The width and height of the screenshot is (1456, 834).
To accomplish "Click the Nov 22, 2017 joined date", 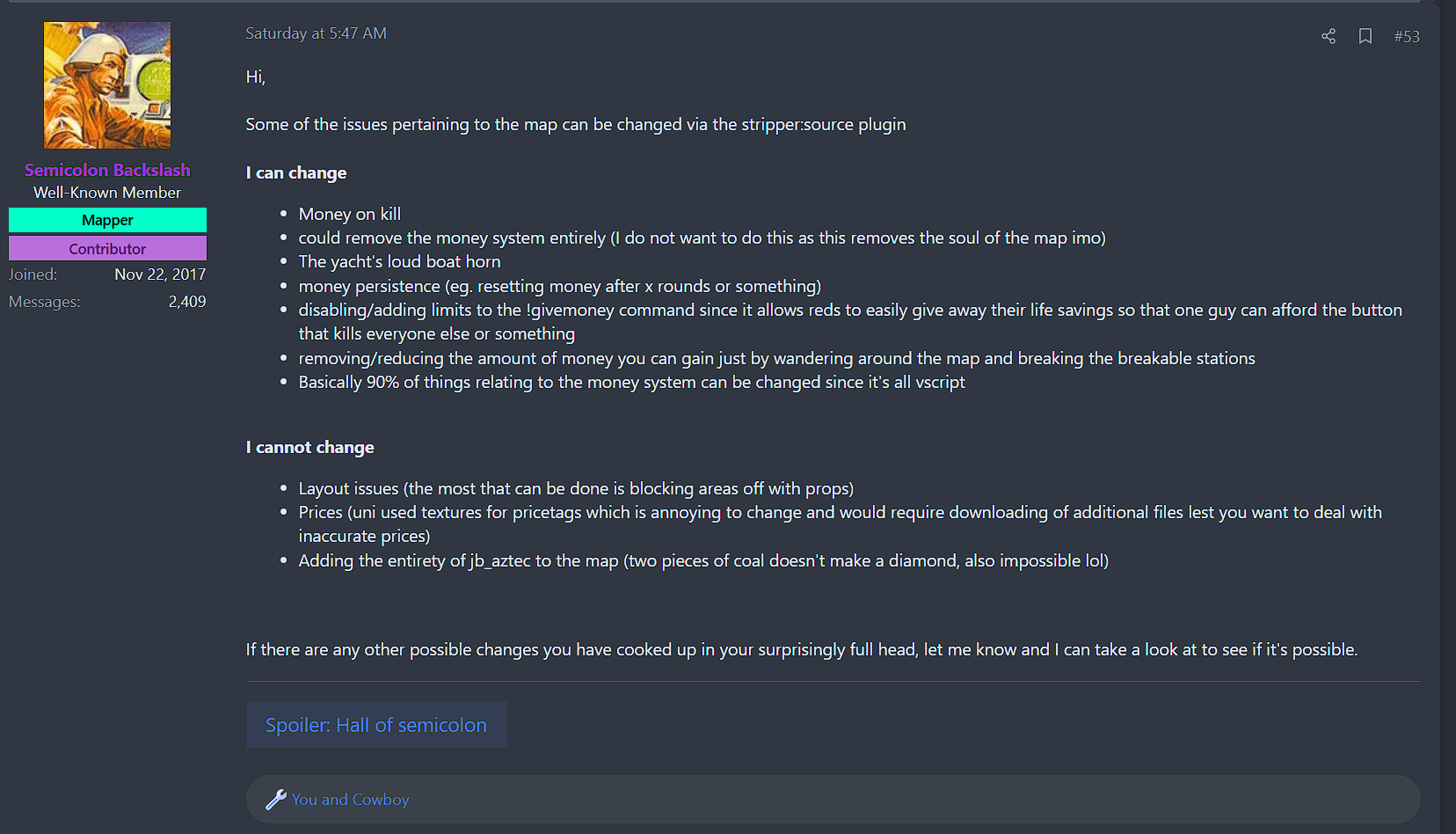I will [160, 274].
